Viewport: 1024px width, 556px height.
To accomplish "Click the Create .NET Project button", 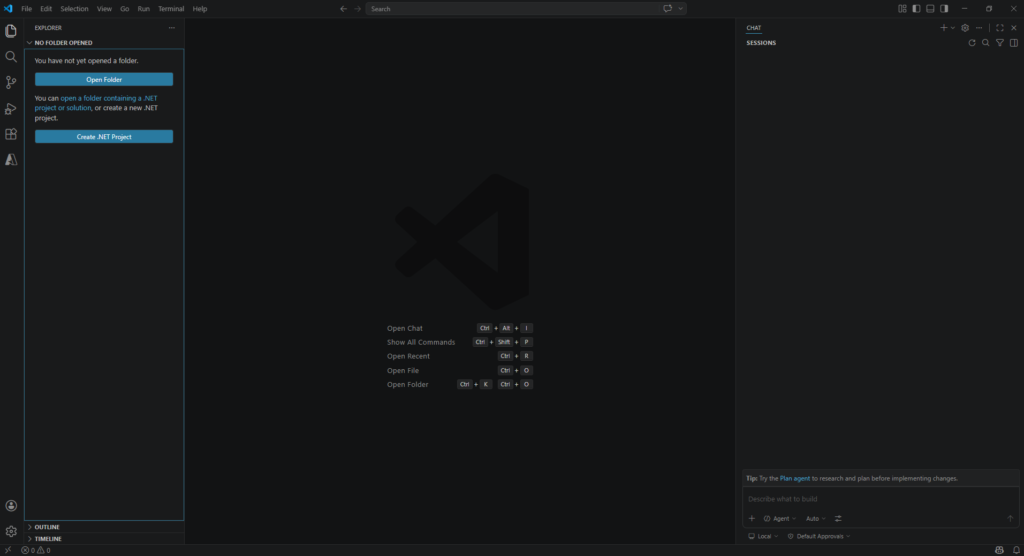I will [104, 137].
